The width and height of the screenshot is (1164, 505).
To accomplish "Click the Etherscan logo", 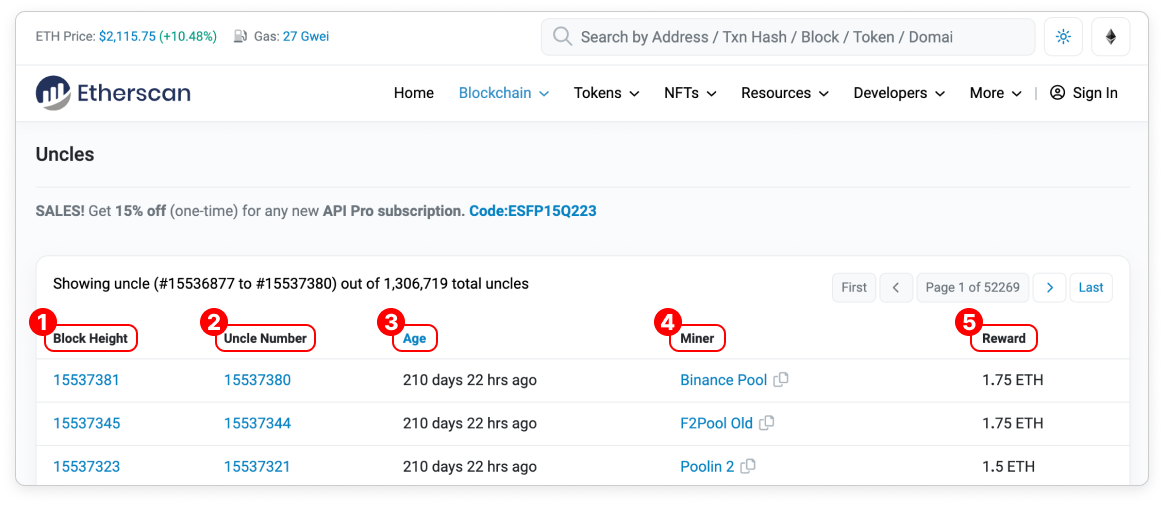I will (113, 93).
